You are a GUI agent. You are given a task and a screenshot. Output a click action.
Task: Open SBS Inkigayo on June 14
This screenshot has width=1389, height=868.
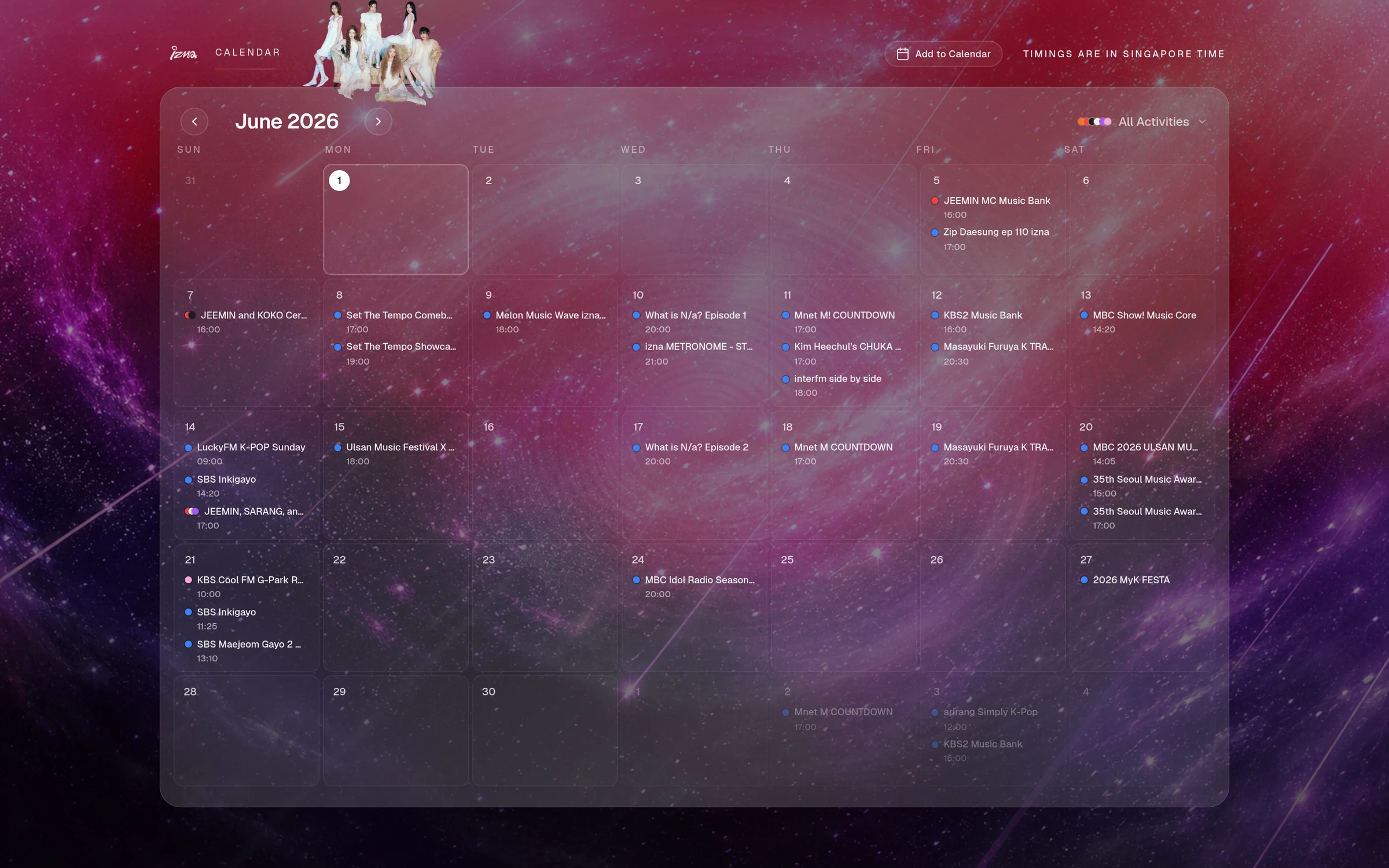pos(247,486)
